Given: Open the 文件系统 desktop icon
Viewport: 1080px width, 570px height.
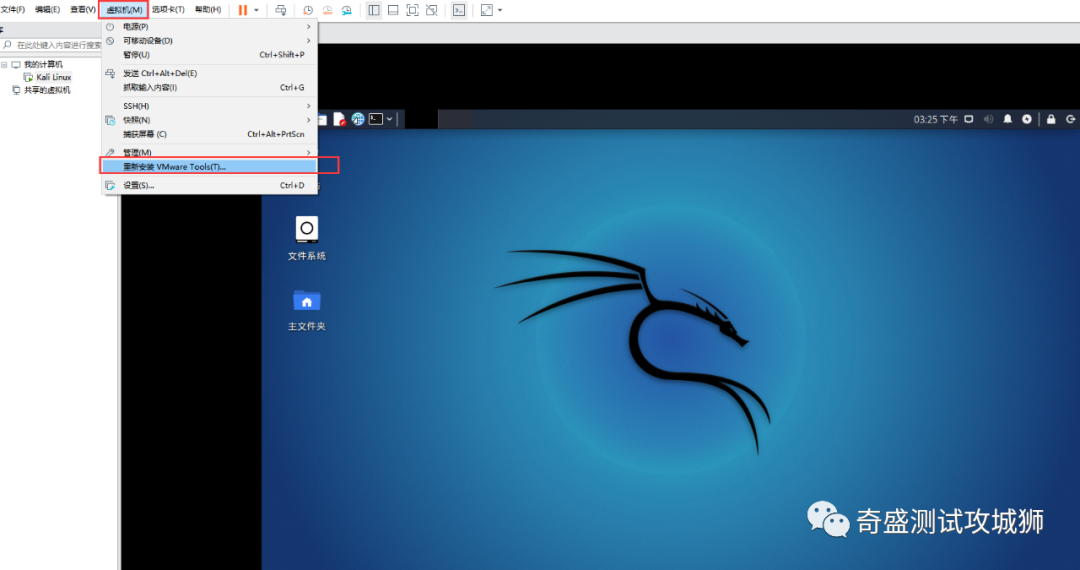Looking at the screenshot, I should 307,238.
